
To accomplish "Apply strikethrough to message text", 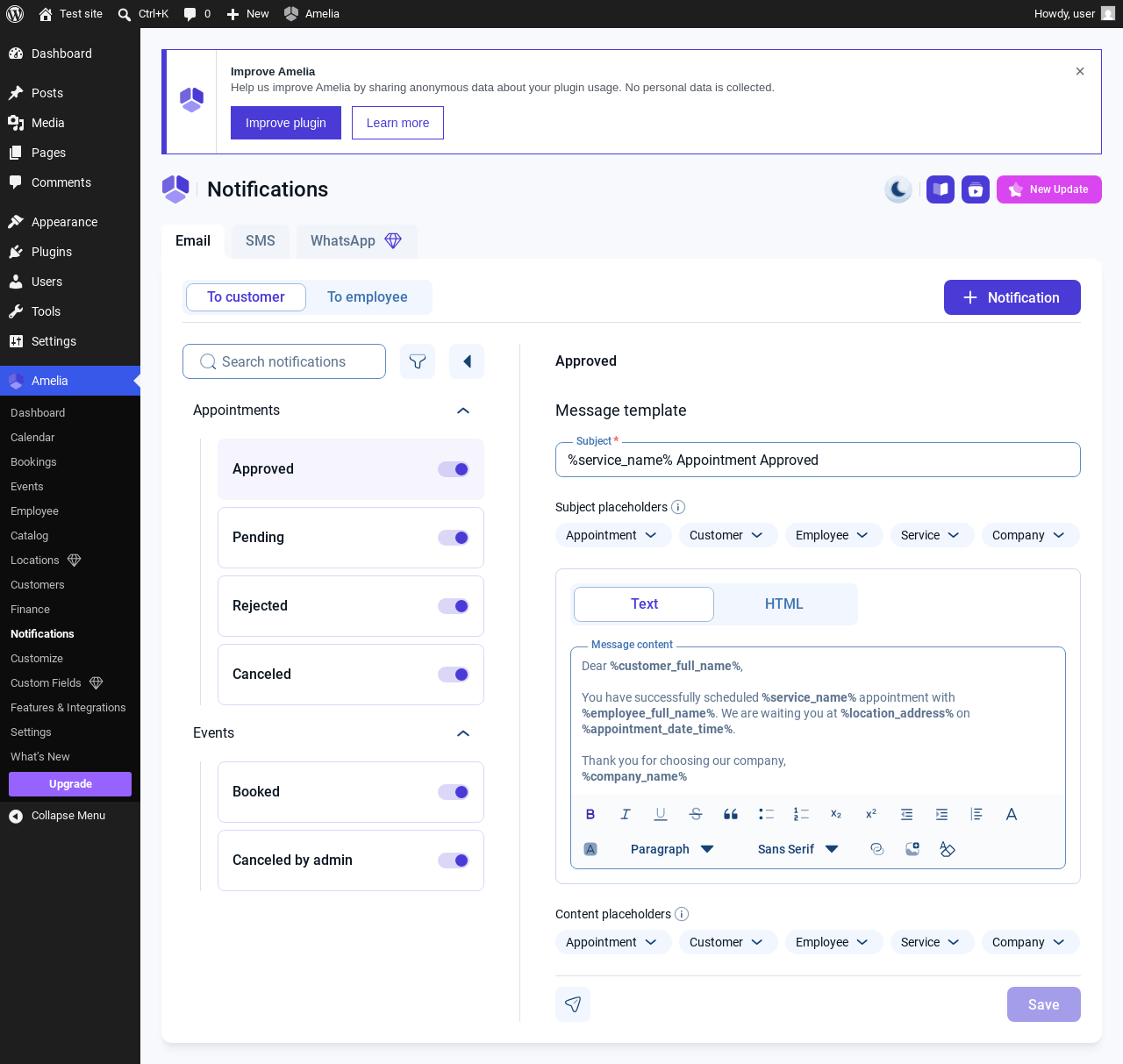I will click(x=696, y=814).
